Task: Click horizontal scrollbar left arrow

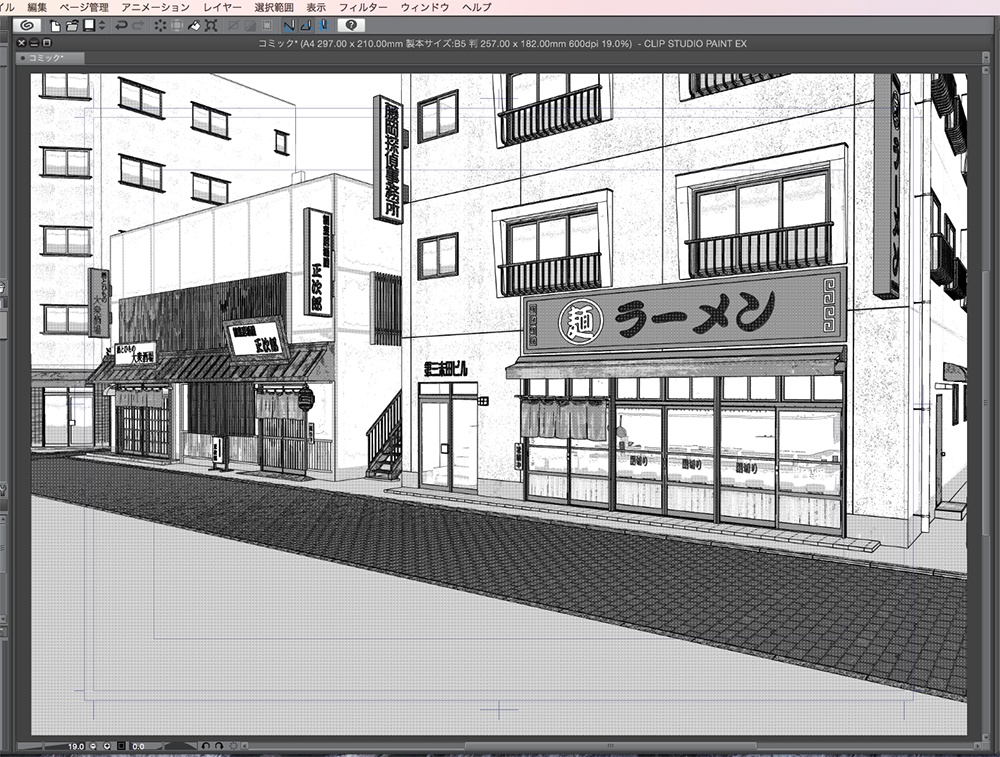Action: (x=245, y=746)
